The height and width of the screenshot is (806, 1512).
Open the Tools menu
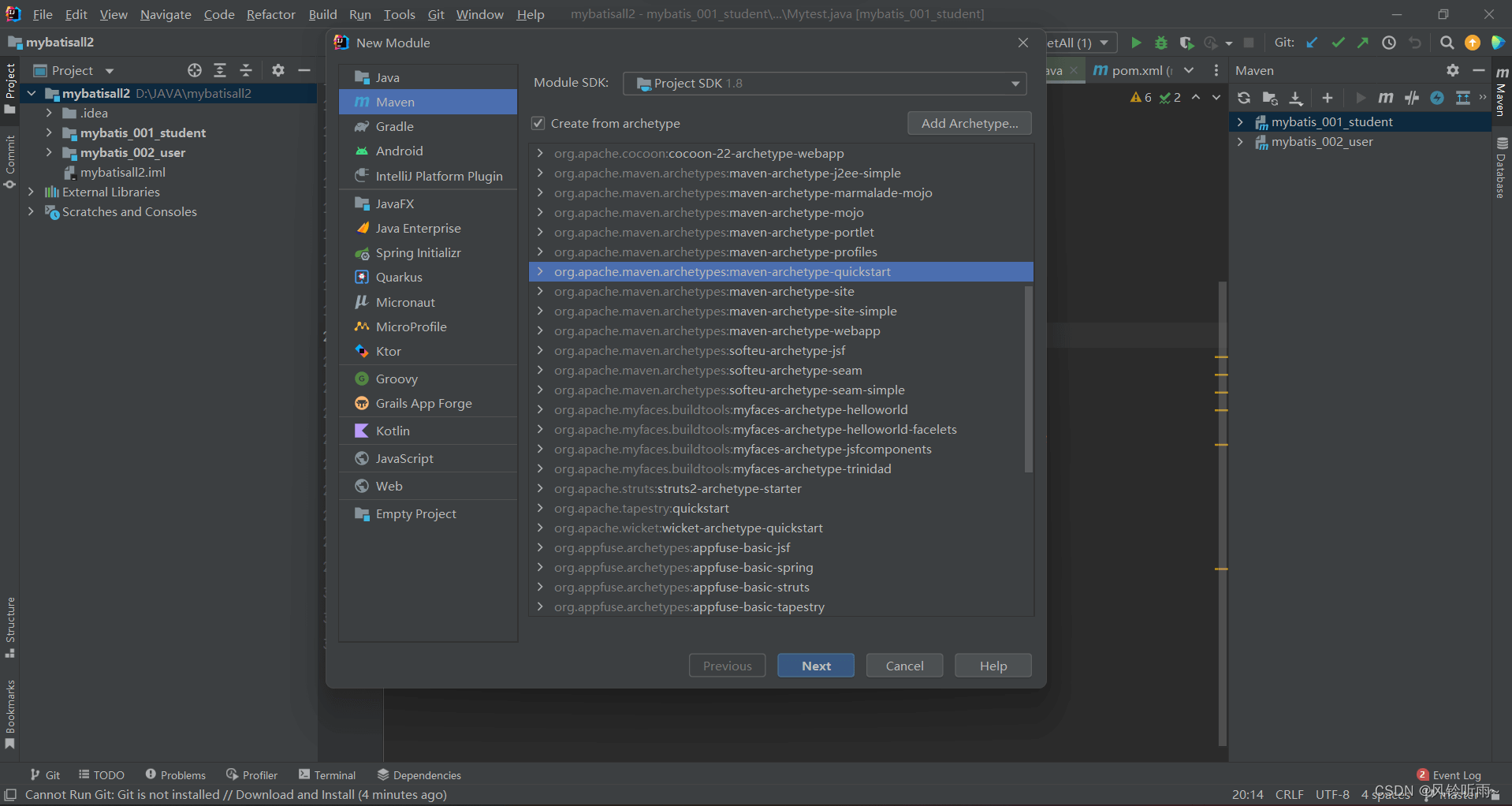(x=399, y=14)
